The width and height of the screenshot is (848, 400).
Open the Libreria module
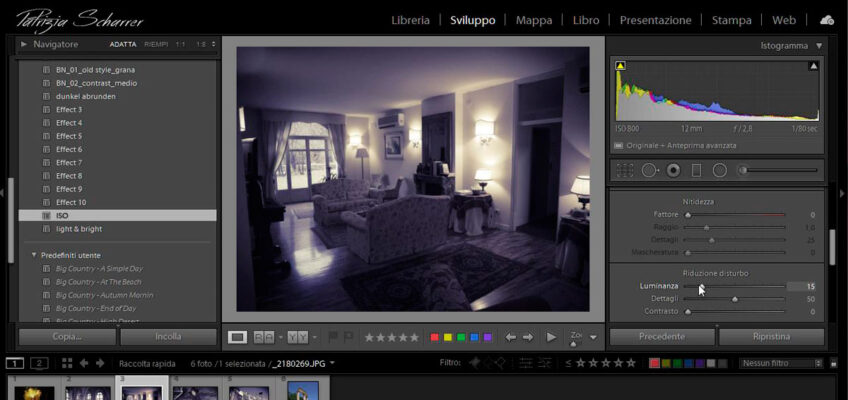click(x=410, y=21)
